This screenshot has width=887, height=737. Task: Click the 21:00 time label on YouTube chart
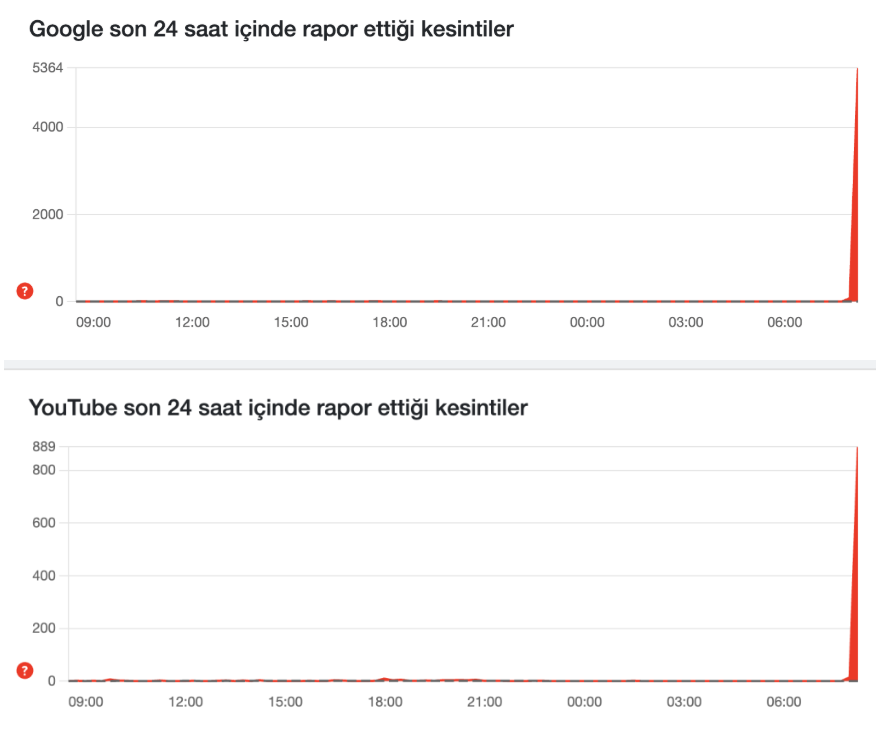pyautogui.click(x=484, y=702)
